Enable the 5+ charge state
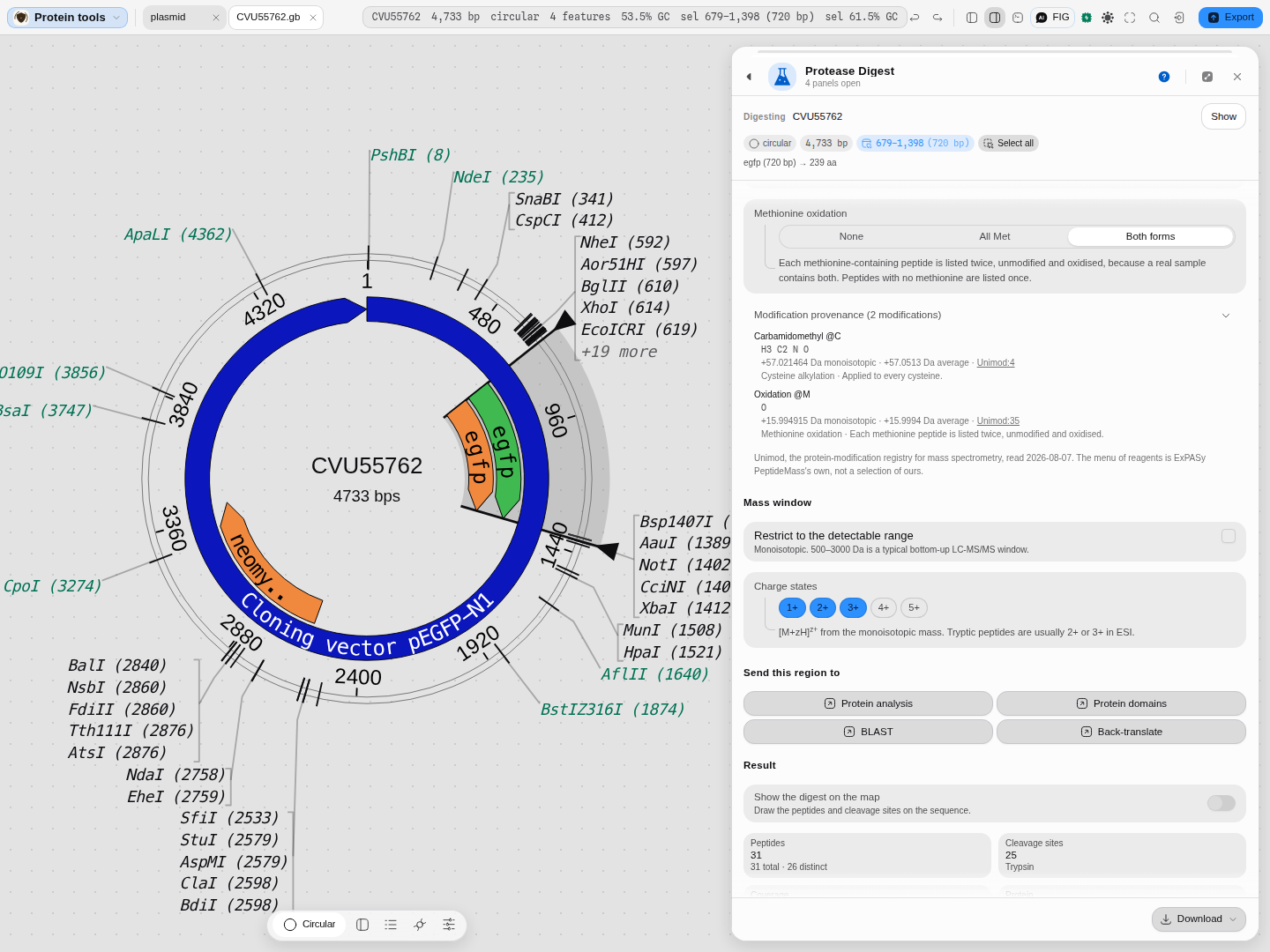The height and width of the screenshot is (952, 1270). coord(915,607)
